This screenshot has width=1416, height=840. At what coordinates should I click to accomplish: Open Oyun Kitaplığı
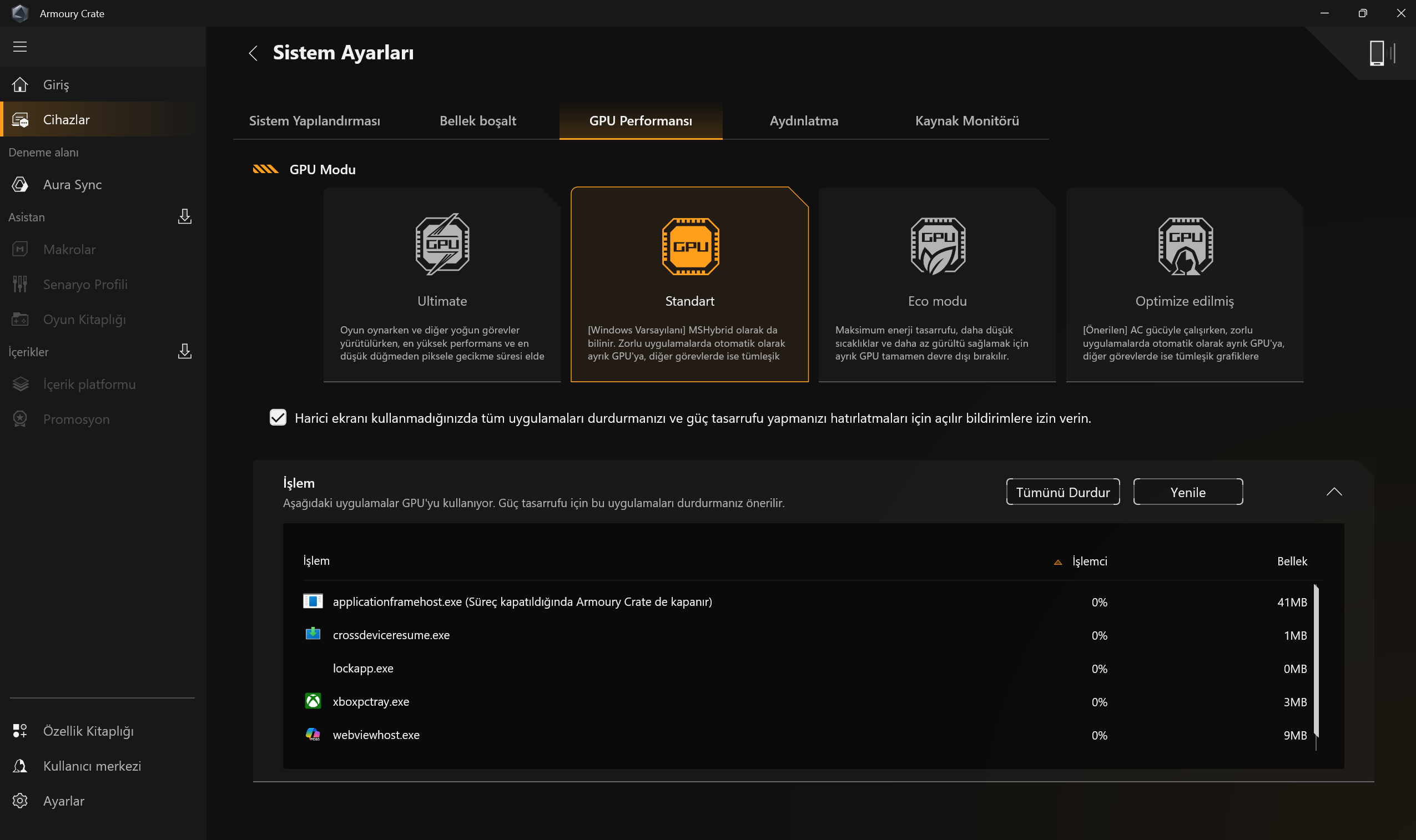pyautogui.click(x=103, y=319)
